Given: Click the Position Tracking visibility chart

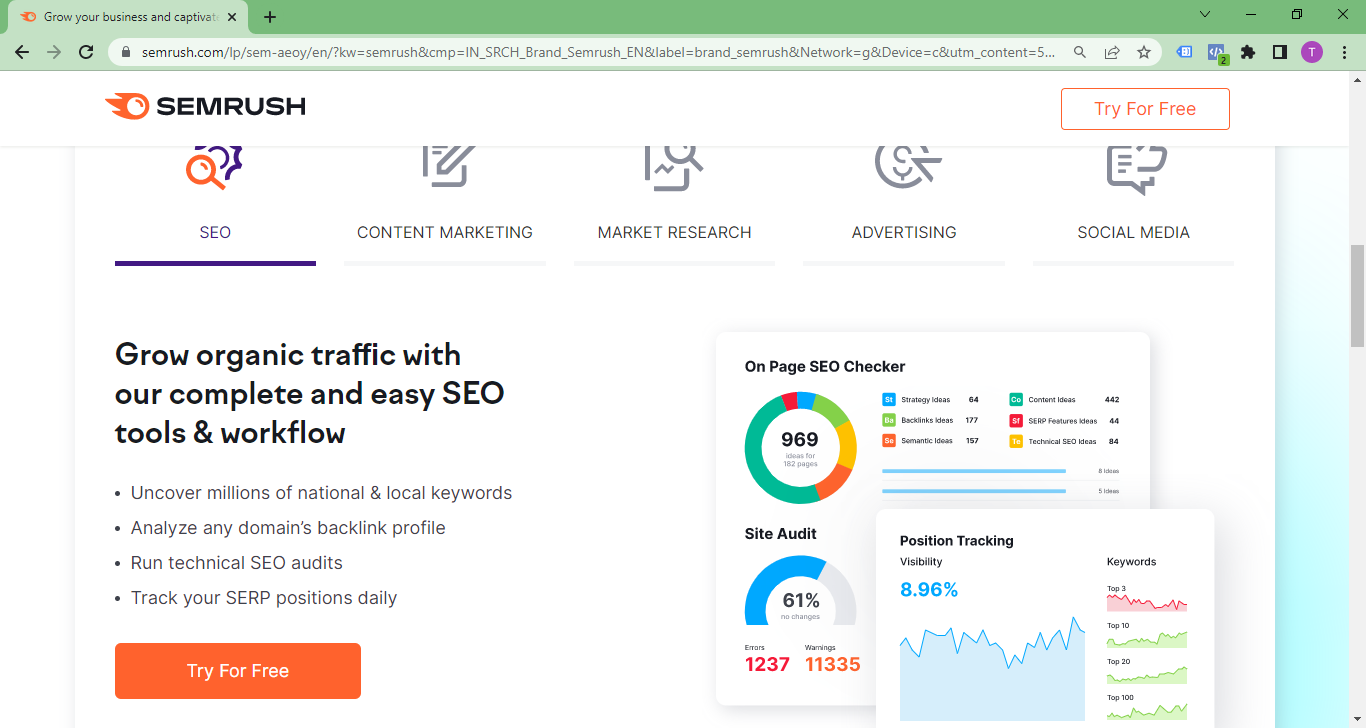Looking at the screenshot, I should coord(992,668).
